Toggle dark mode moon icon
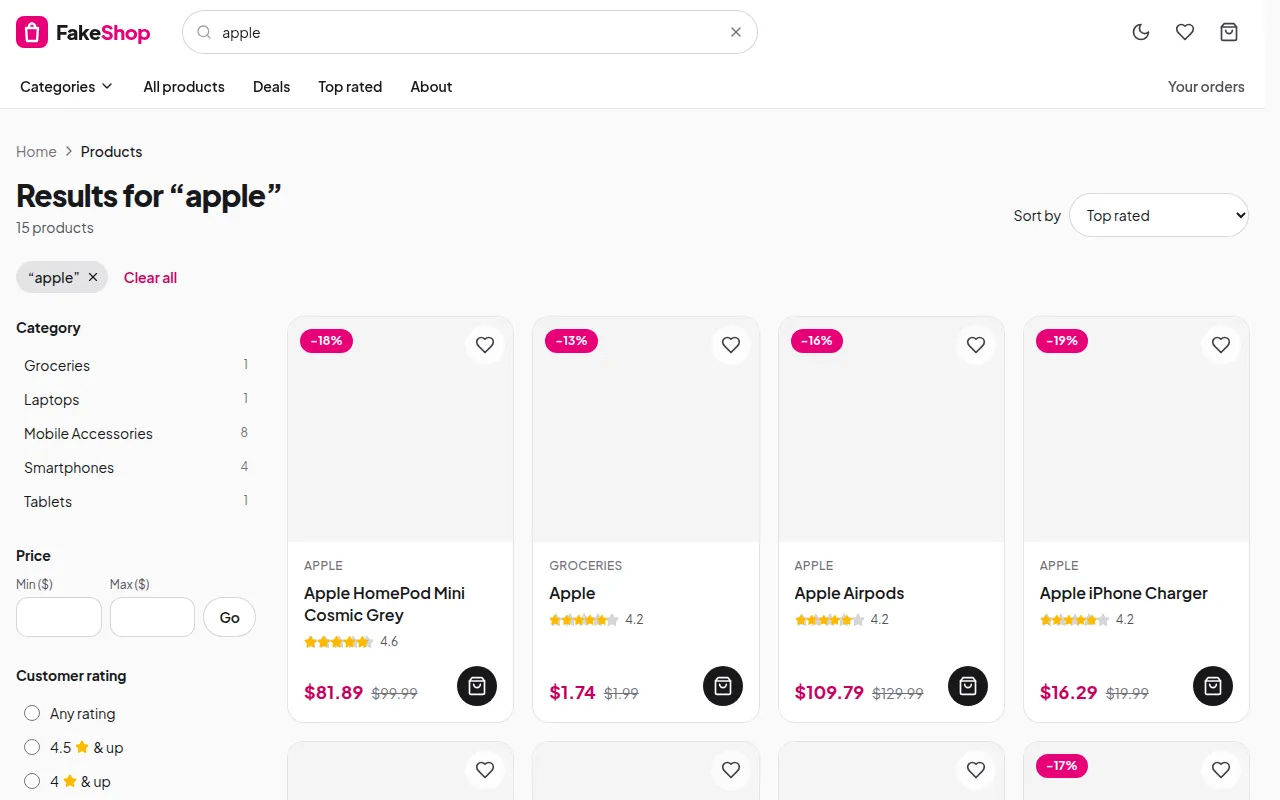The image size is (1280, 800). coord(1141,32)
